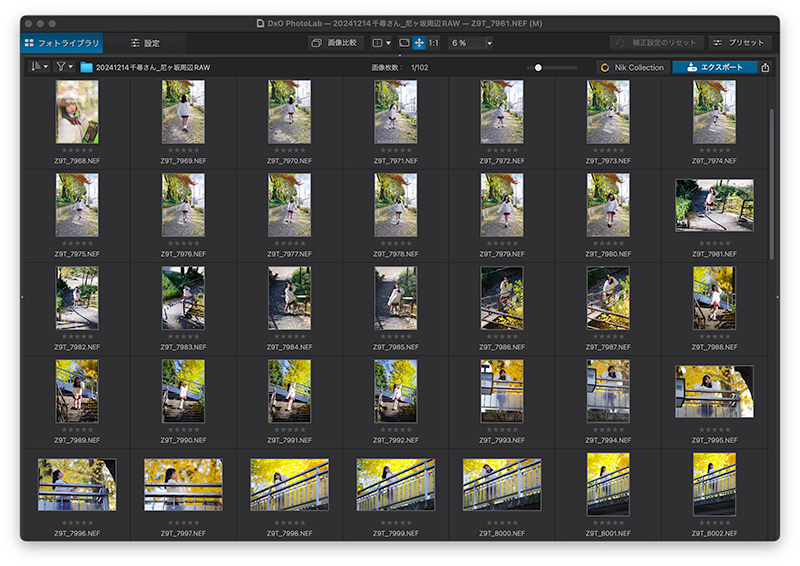Click the 画像比較 compare button
This screenshot has height=566, width=800.
(335, 43)
